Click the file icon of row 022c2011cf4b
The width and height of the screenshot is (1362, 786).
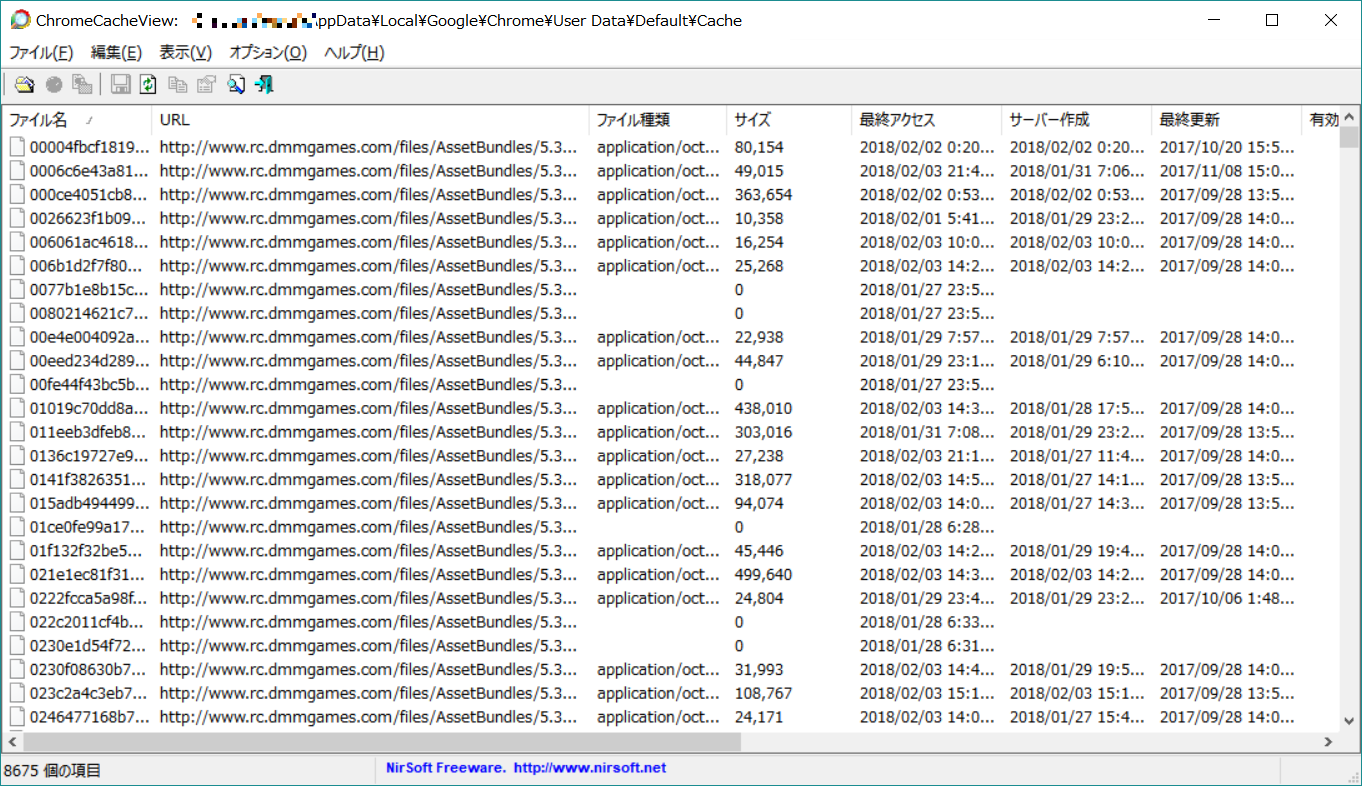click(x=17, y=622)
